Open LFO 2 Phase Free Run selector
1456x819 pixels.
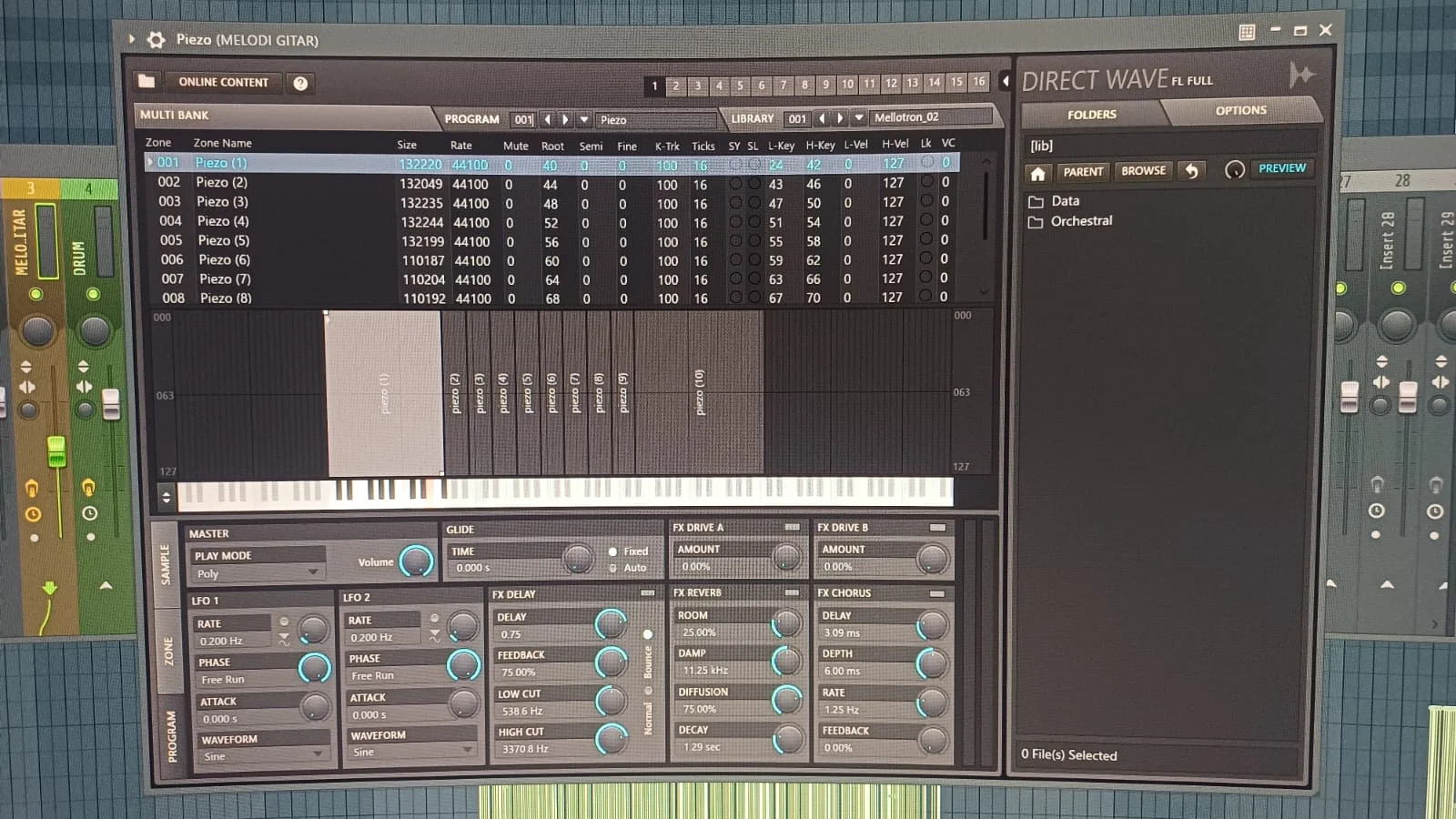[395, 676]
